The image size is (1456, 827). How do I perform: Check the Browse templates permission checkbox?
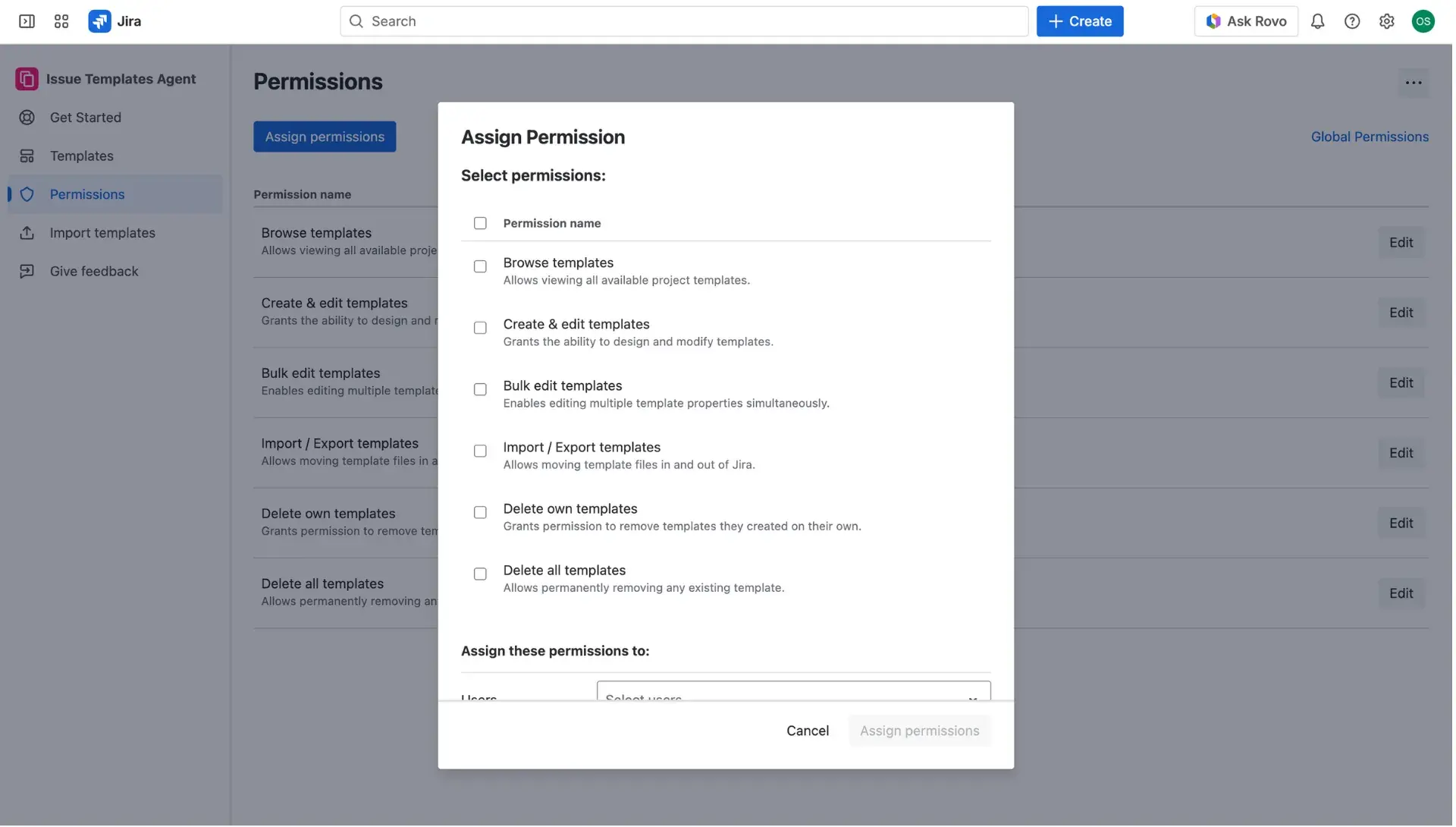480,266
